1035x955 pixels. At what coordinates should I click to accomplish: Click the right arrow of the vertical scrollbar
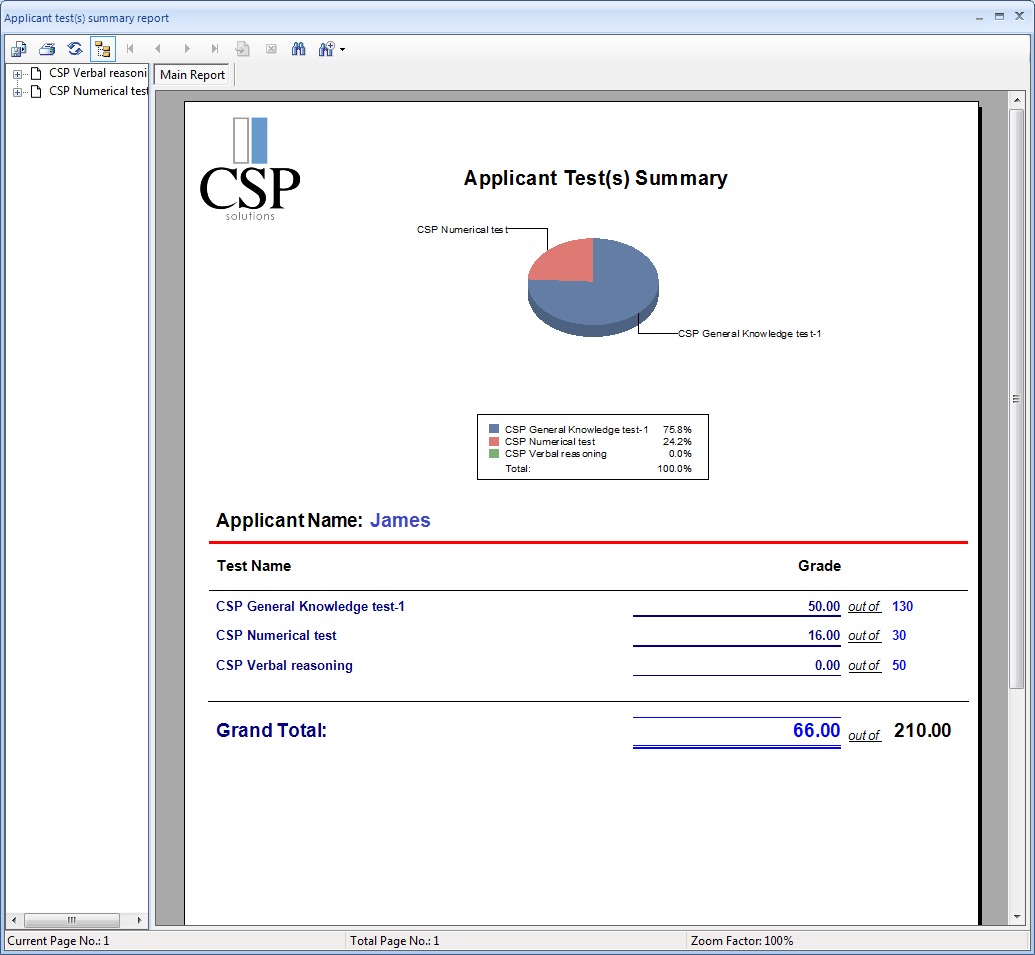tap(138, 920)
